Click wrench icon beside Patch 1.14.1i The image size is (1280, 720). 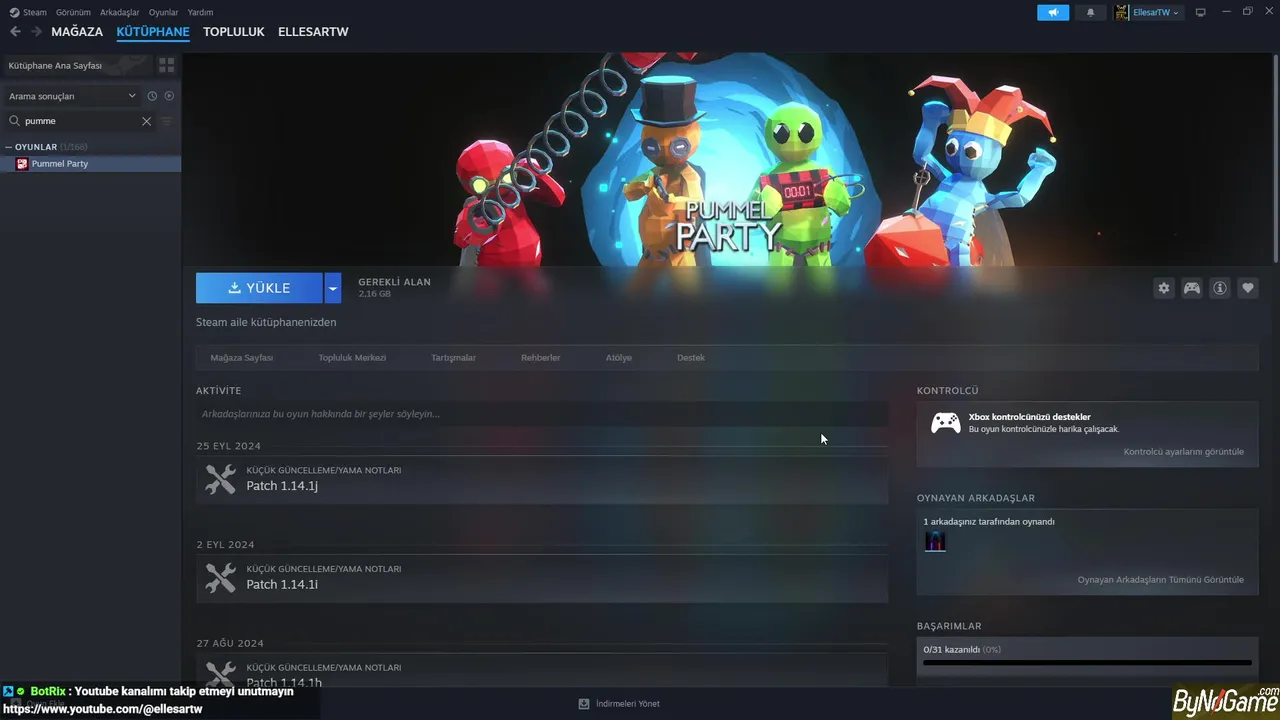pos(220,578)
